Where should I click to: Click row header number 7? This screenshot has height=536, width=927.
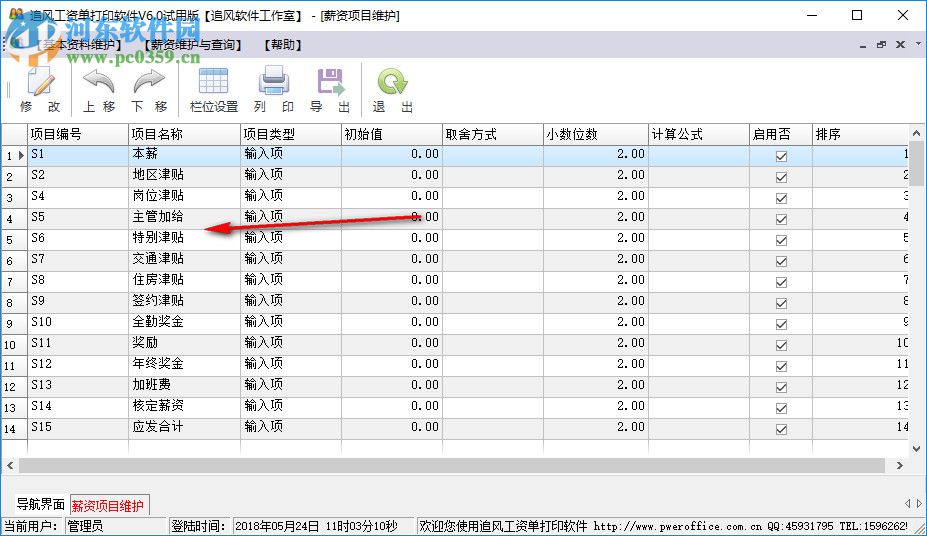(14, 281)
